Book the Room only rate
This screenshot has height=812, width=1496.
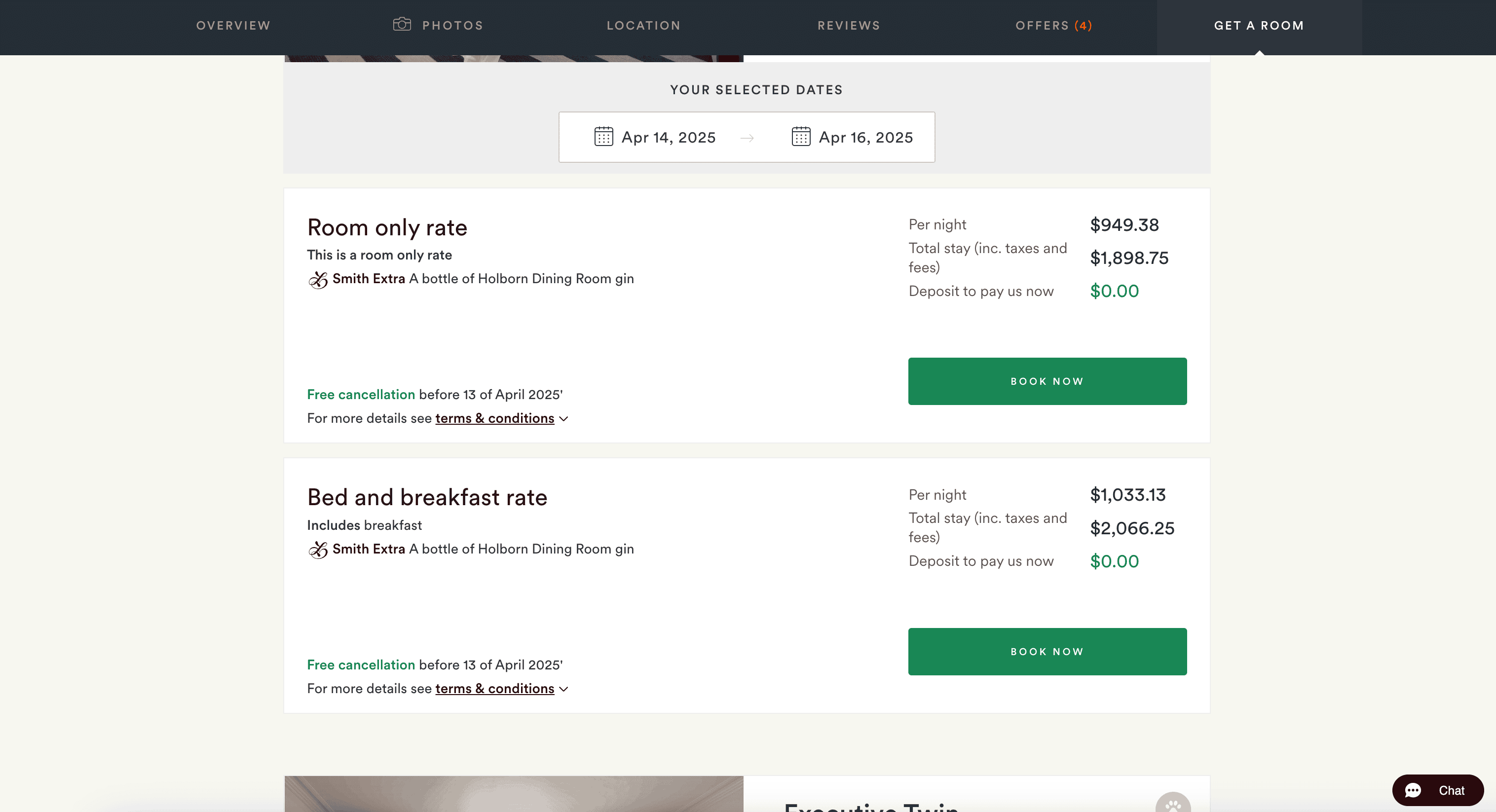(x=1047, y=381)
